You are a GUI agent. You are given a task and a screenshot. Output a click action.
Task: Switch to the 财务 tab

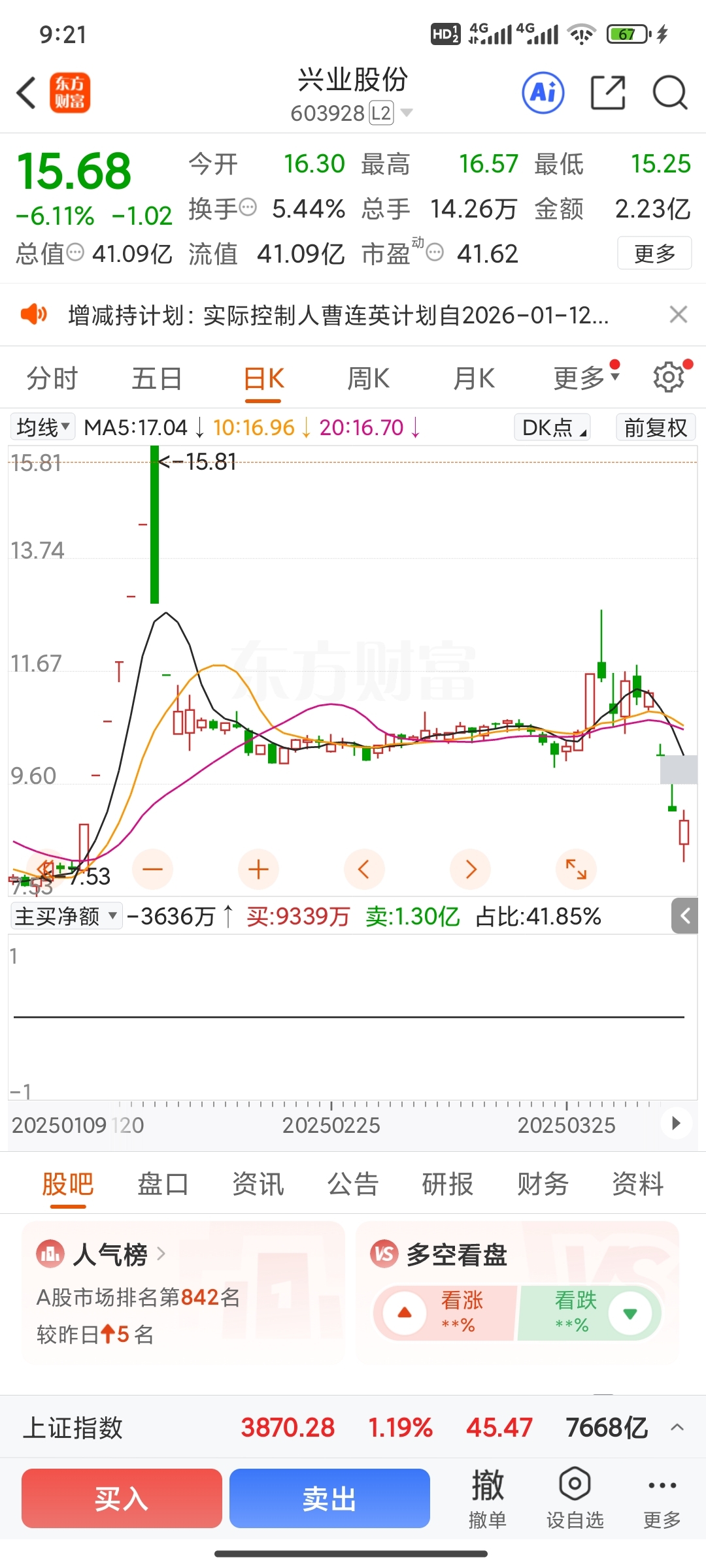click(x=543, y=1183)
